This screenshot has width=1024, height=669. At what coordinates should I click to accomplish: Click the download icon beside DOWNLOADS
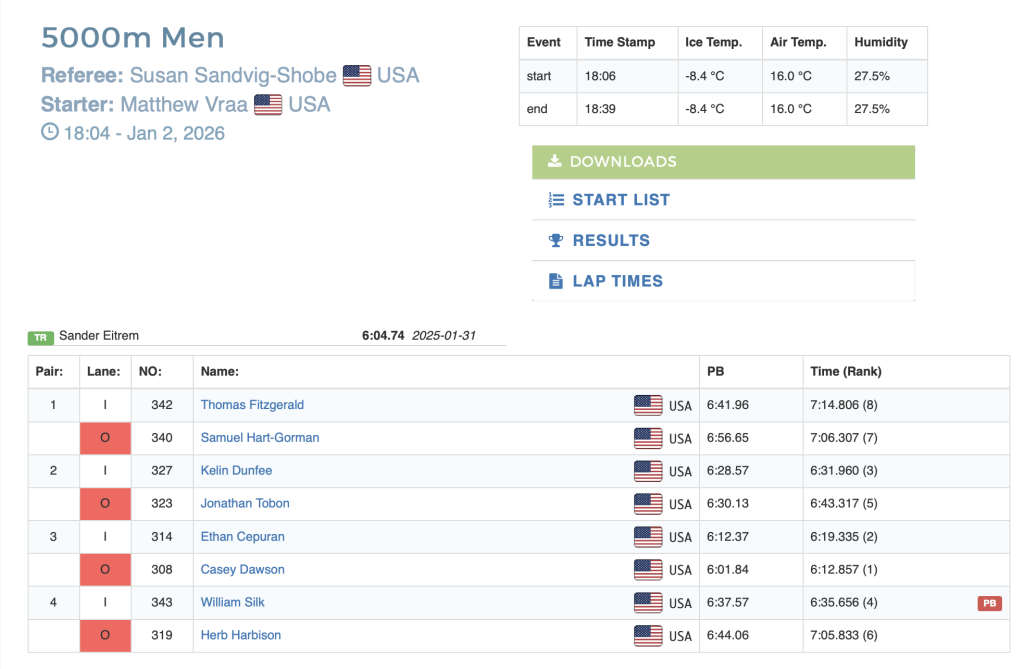pyautogui.click(x=555, y=162)
